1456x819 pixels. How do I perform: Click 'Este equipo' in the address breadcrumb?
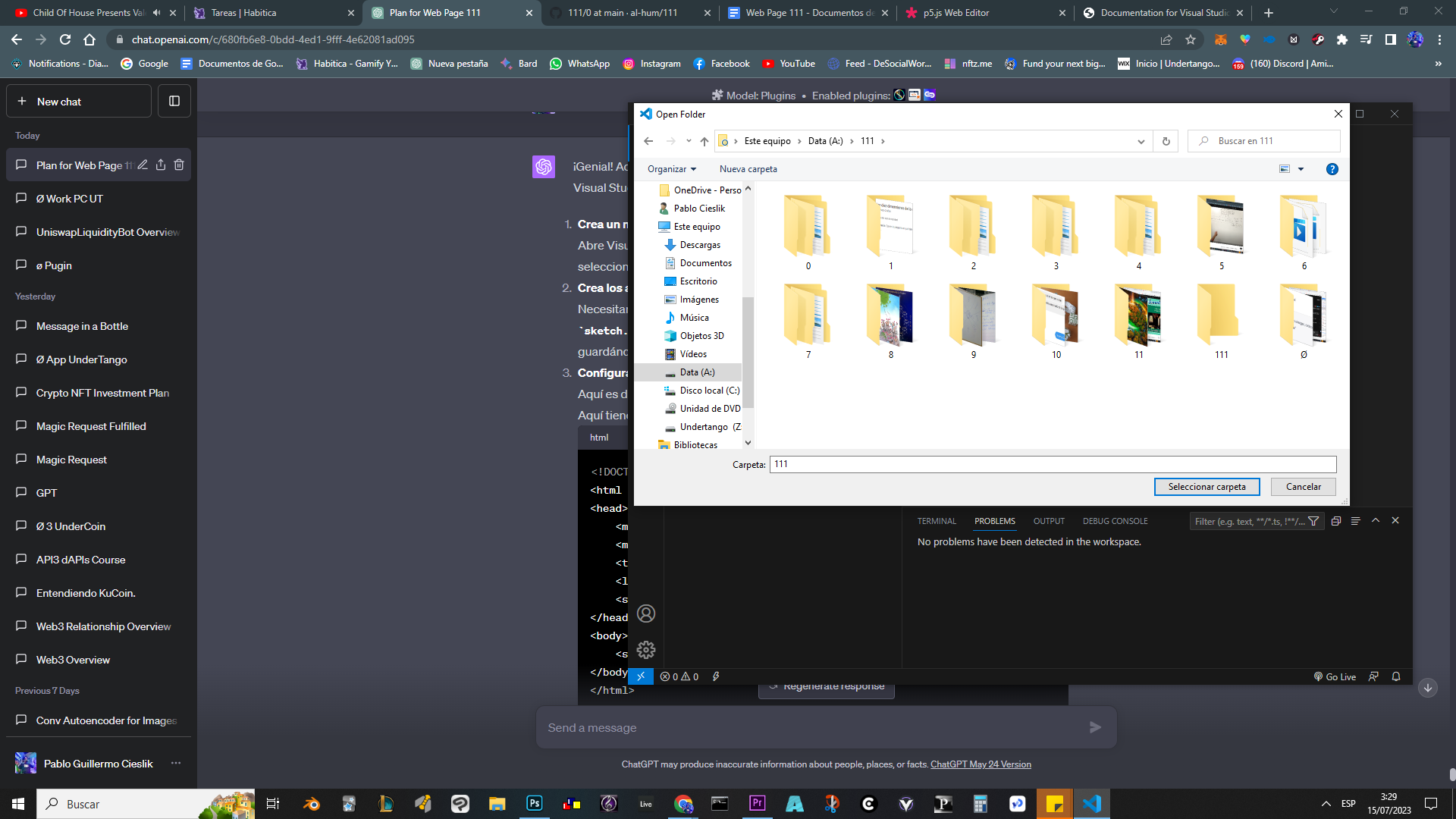coord(767,141)
